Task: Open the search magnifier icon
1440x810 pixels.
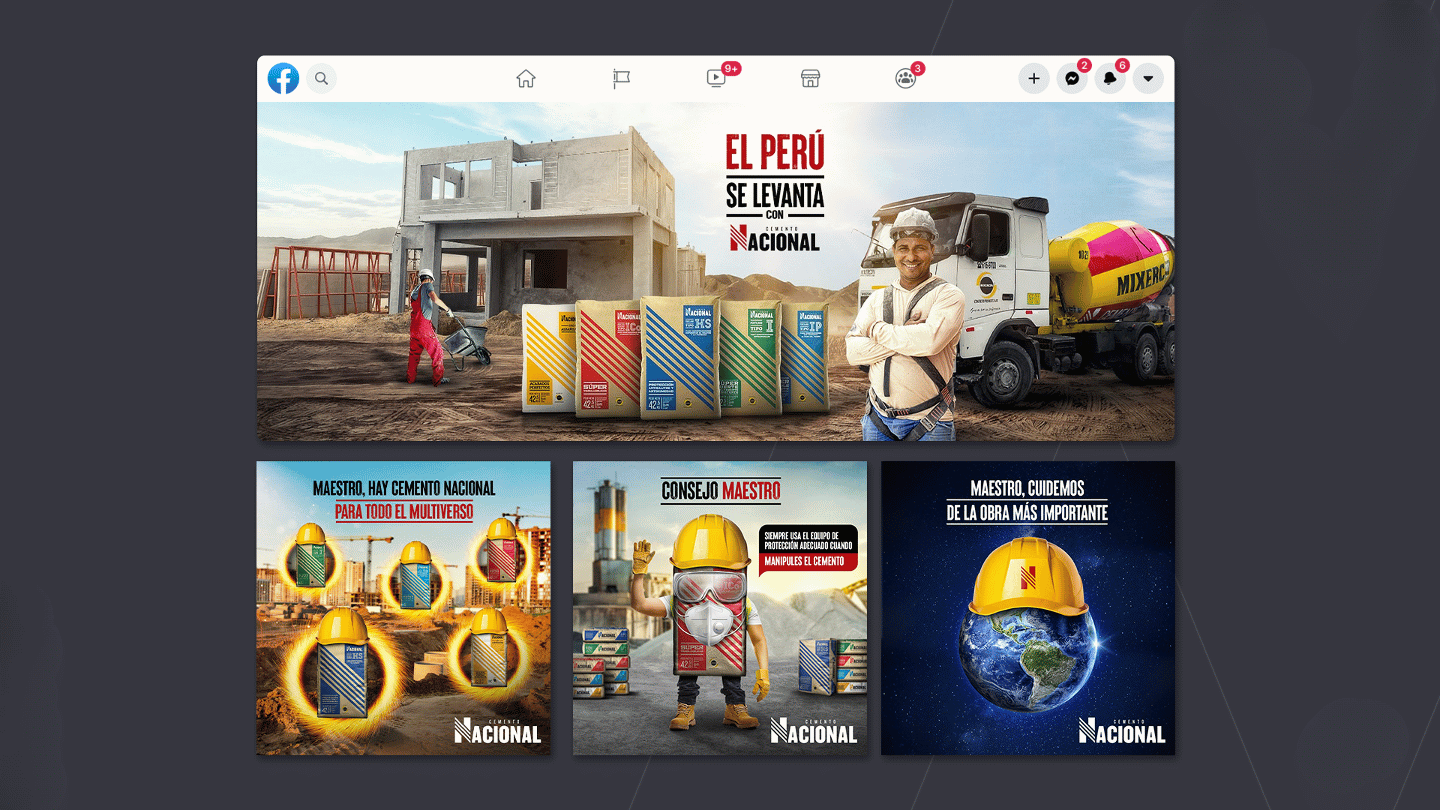Action: coord(321,78)
